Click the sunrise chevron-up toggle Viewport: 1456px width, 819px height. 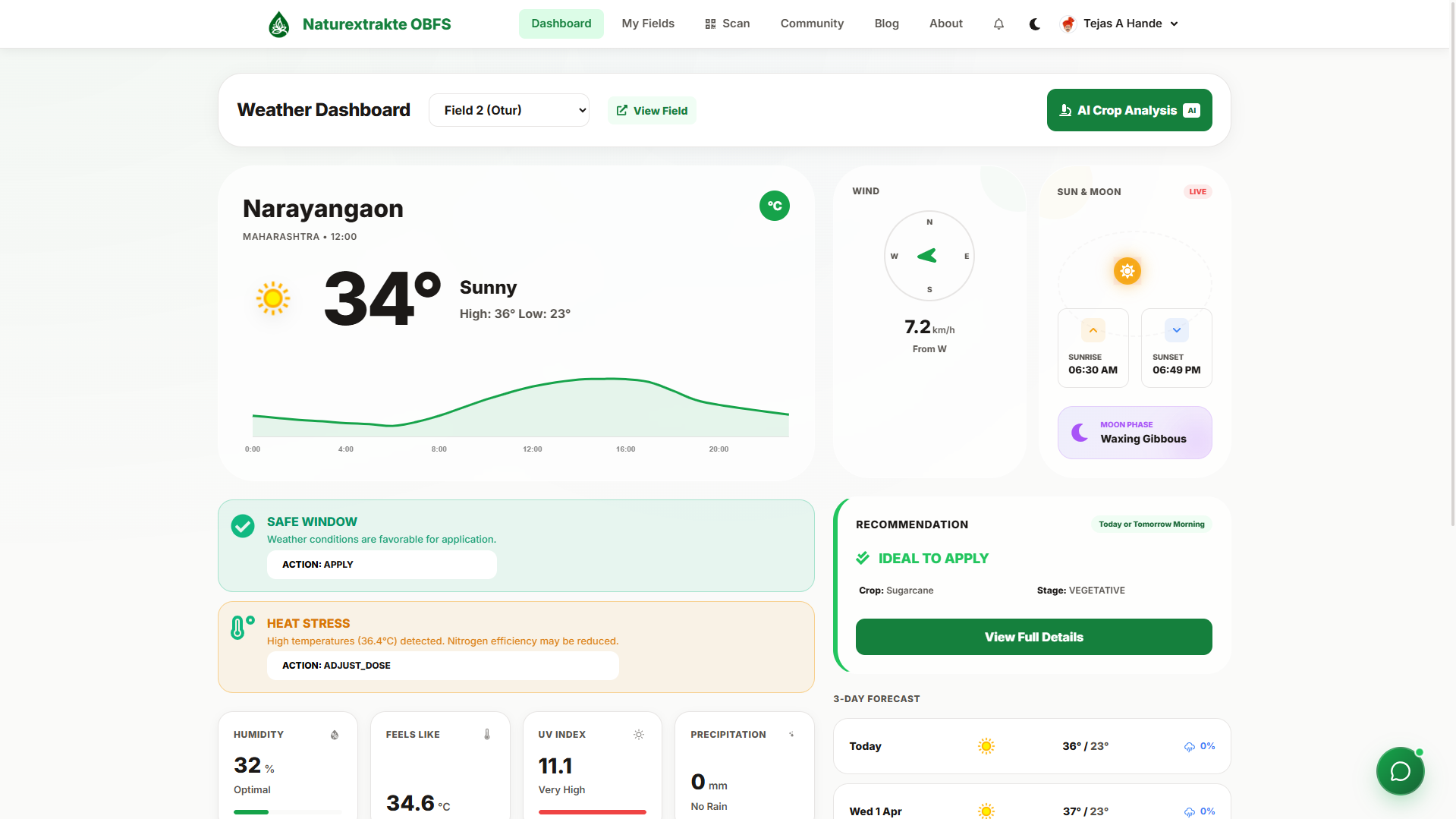[x=1093, y=329]
